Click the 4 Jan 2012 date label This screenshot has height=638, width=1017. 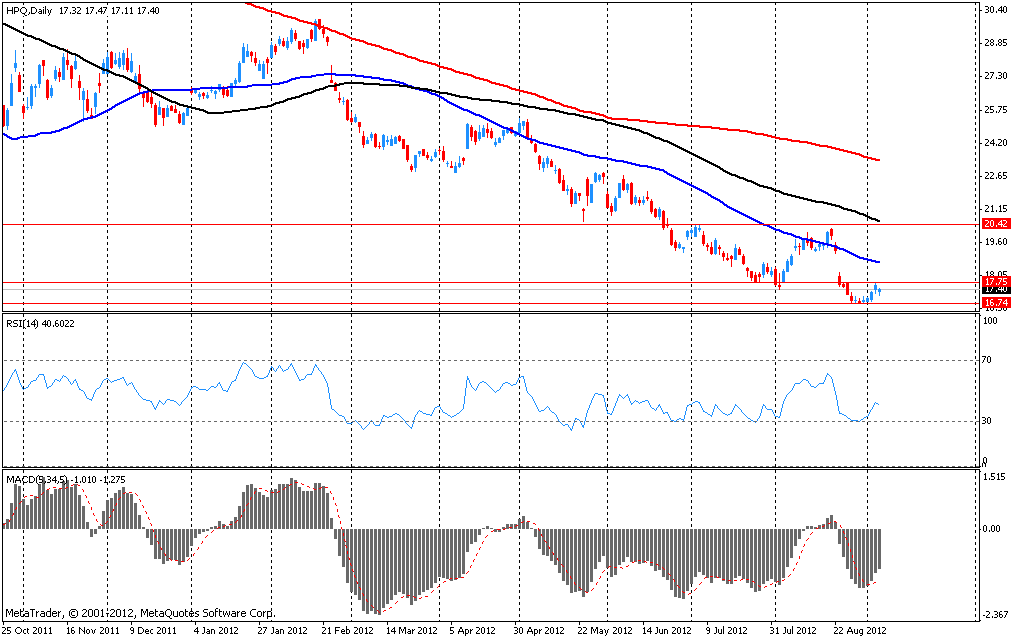tap(216, 631)
